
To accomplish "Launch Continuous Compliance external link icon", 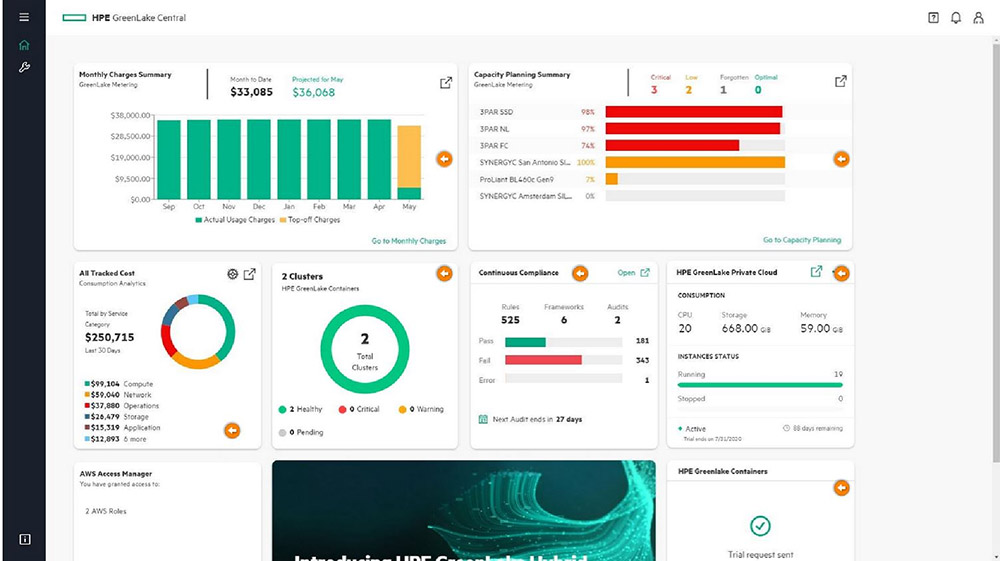I will 645,273.
